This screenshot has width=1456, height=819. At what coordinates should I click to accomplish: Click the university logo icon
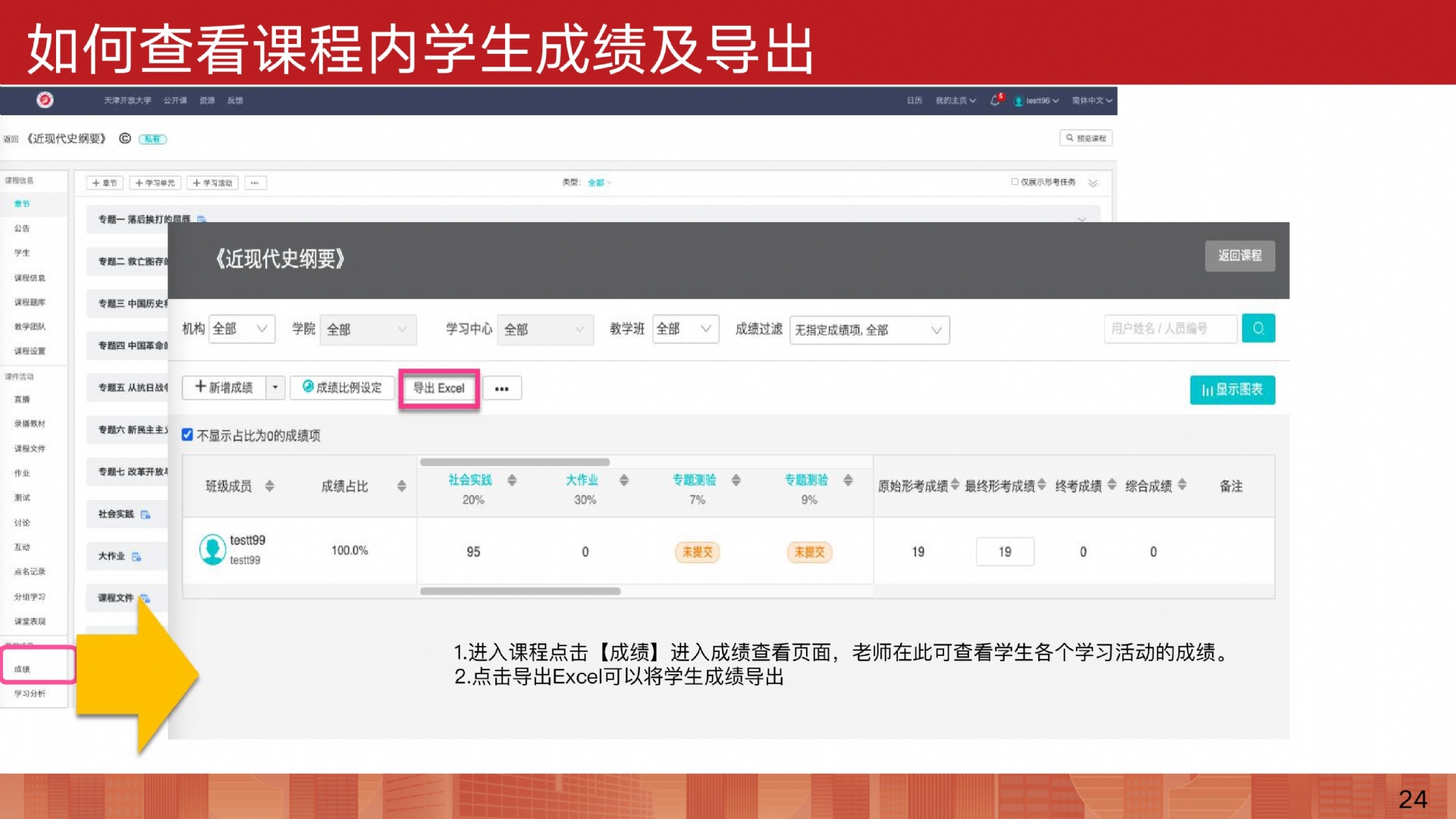(x=45, y=100)
